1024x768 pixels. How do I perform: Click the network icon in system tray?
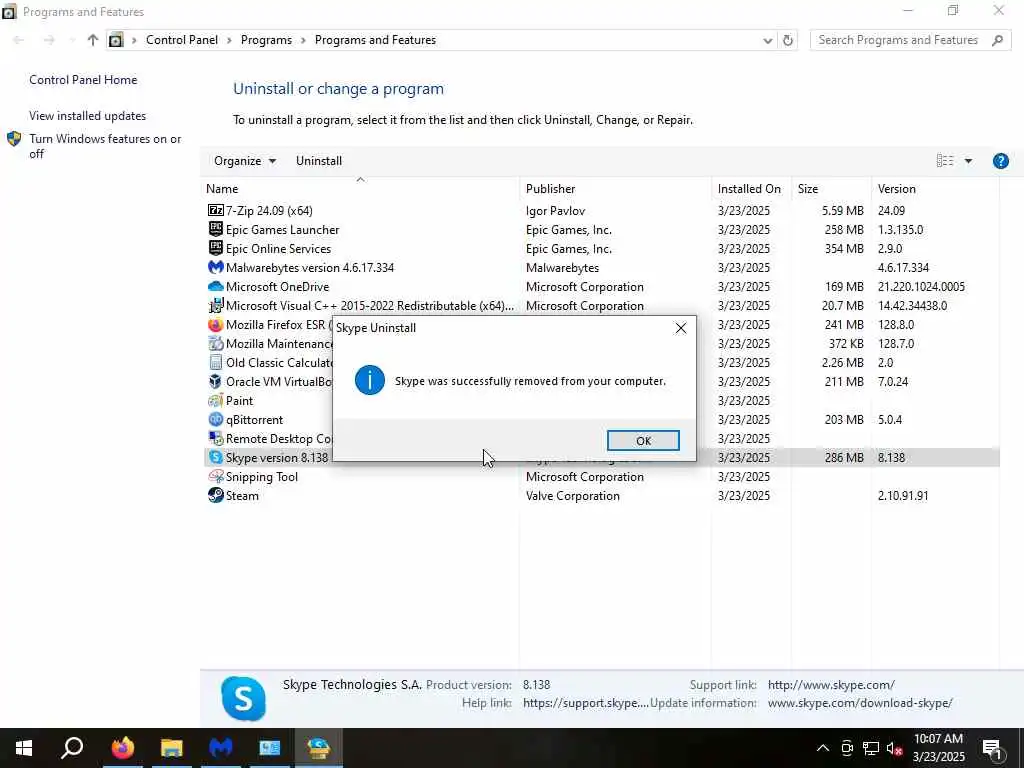[x=871, y=748]
